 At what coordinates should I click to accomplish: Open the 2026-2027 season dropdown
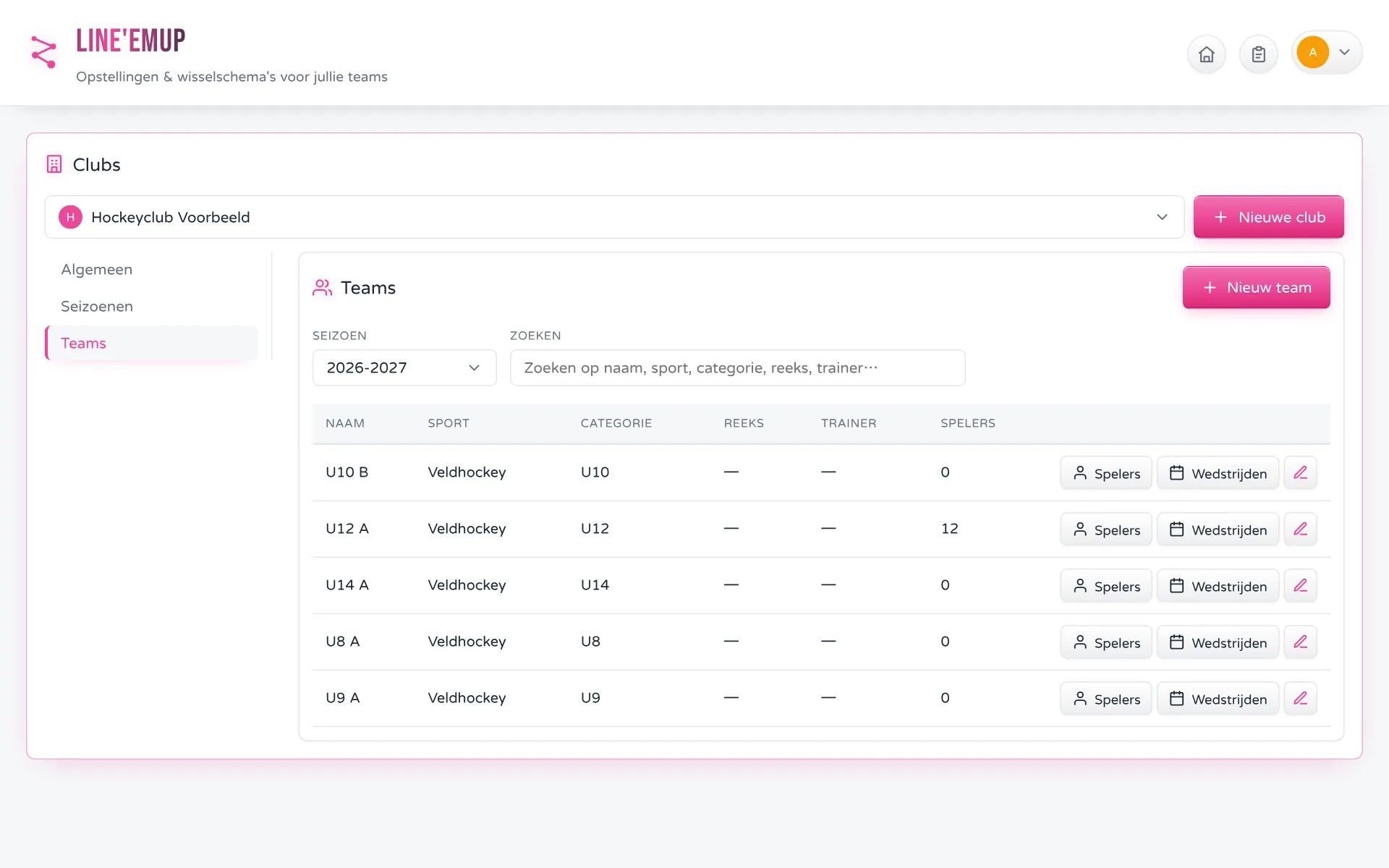tap(404, 367)
